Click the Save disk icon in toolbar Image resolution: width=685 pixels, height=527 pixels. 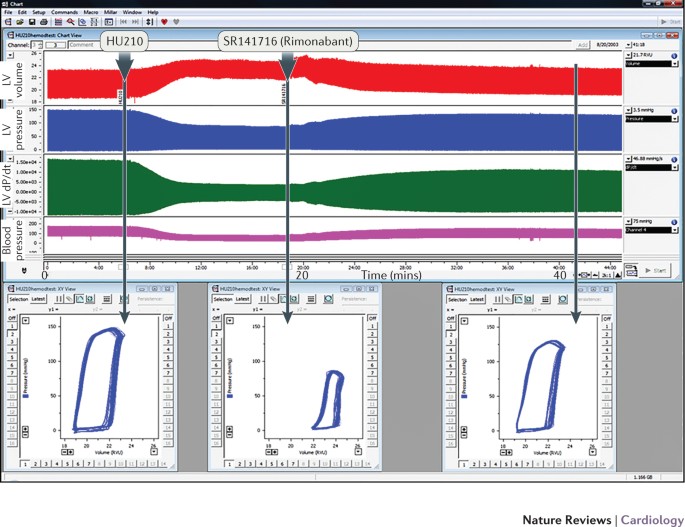tap(31, 21)
